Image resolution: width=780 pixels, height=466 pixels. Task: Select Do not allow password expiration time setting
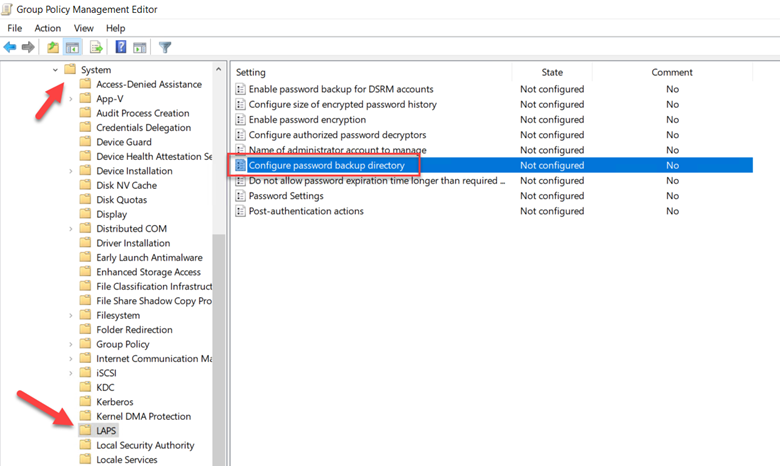coord(377,181)
